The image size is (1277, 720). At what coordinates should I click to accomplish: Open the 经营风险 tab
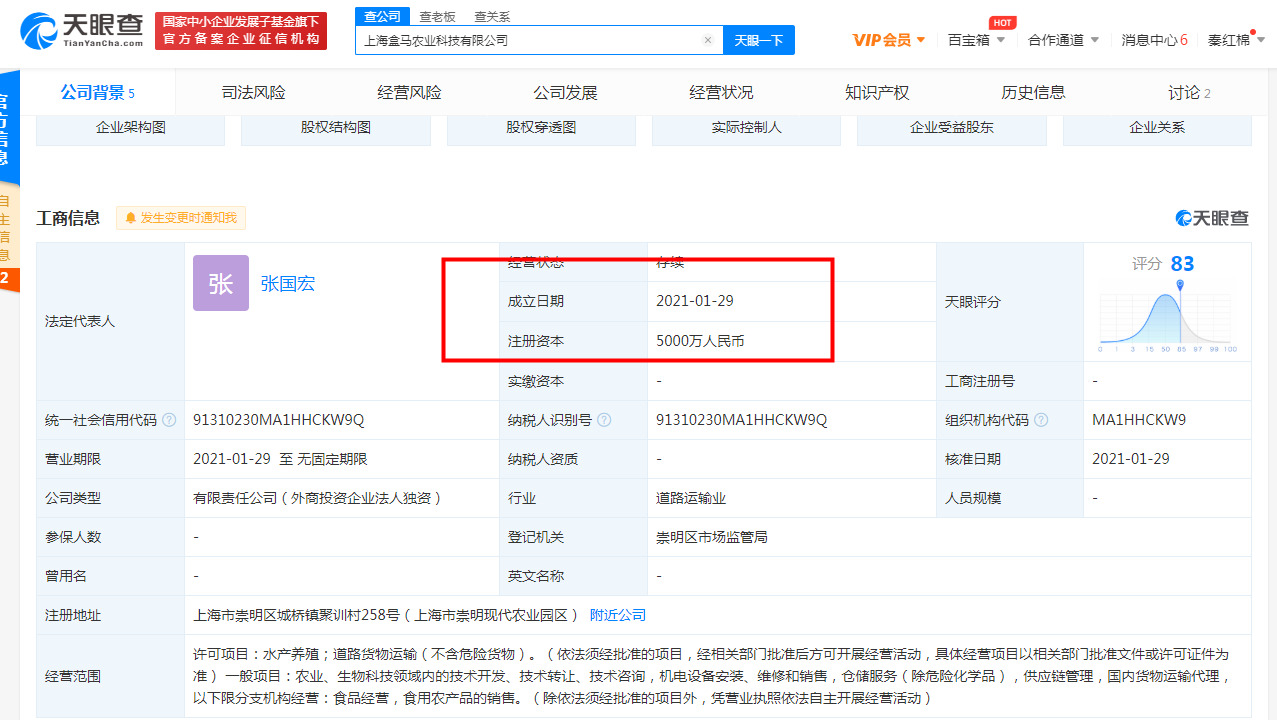[409, 93]
